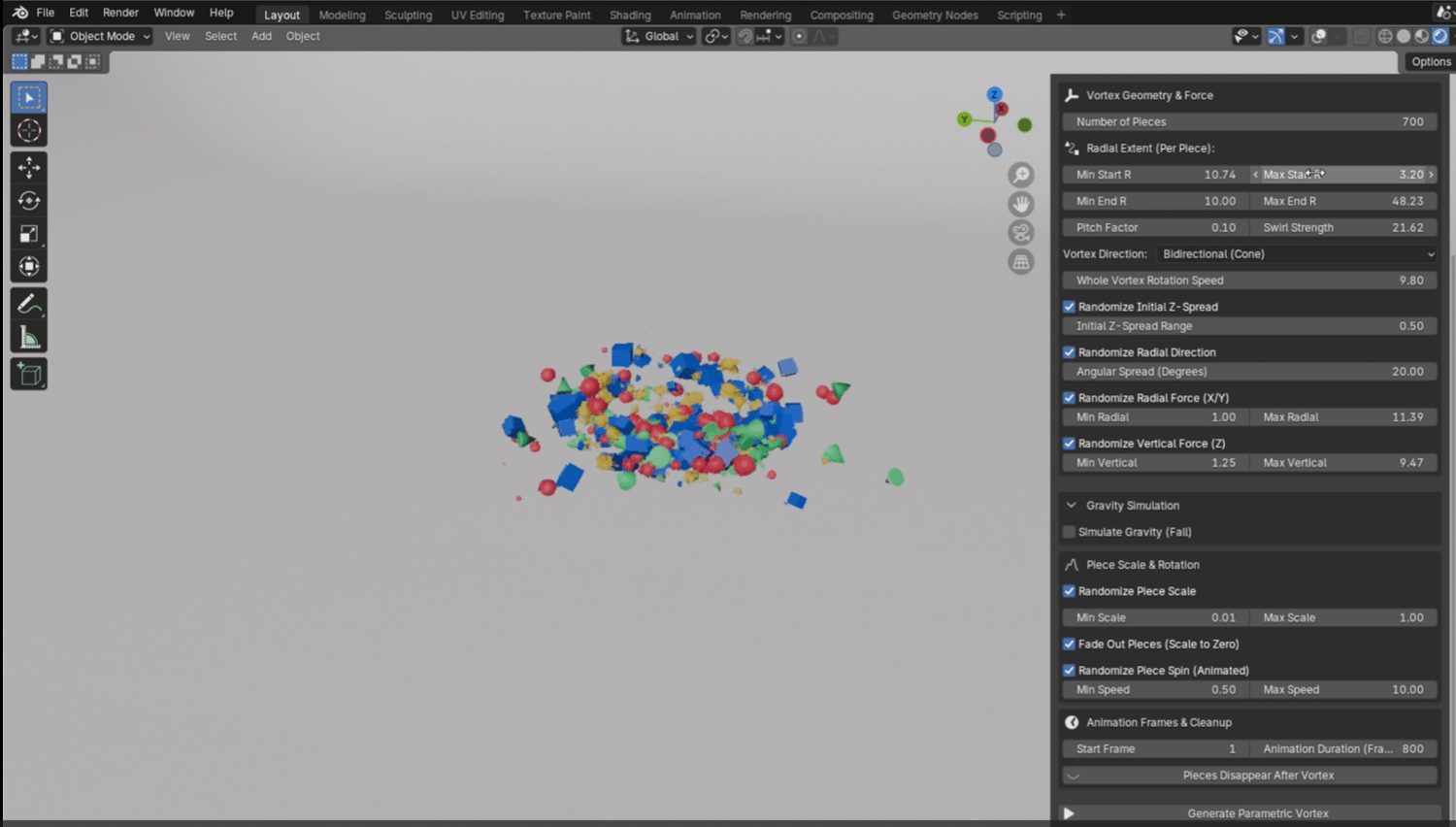Uncheck Randomize Piece Scale
Viewport: 1456px width, 827px height.
point(1069,591)
